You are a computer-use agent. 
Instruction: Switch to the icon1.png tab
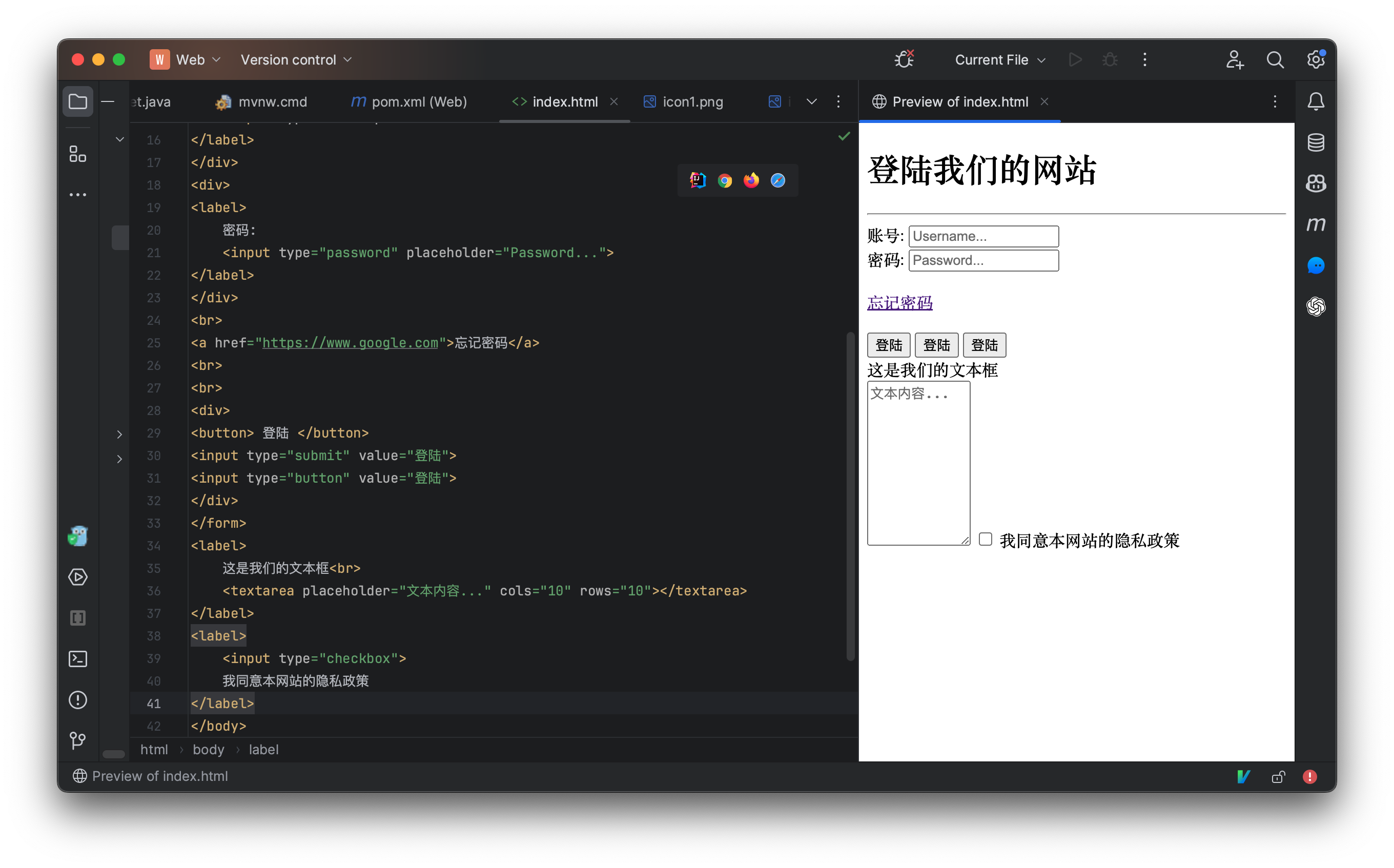click(683, 101)
